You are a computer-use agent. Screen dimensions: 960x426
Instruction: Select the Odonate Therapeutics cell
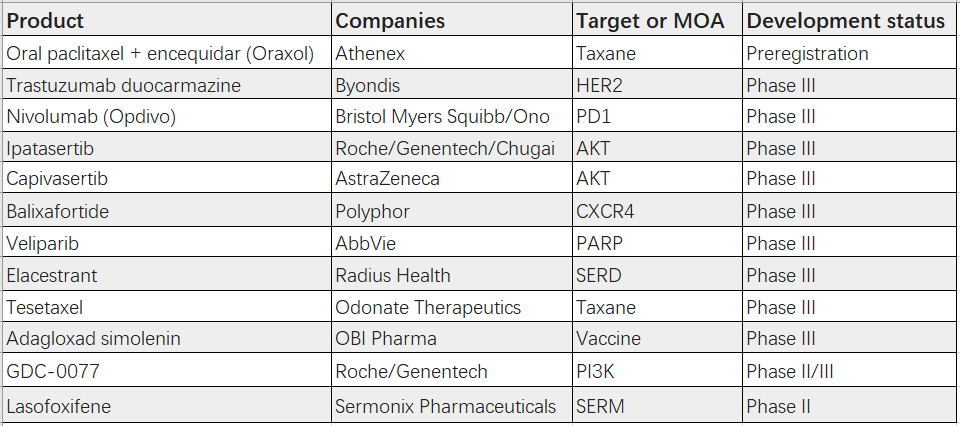pyautogui.click(x=428, y=308)
